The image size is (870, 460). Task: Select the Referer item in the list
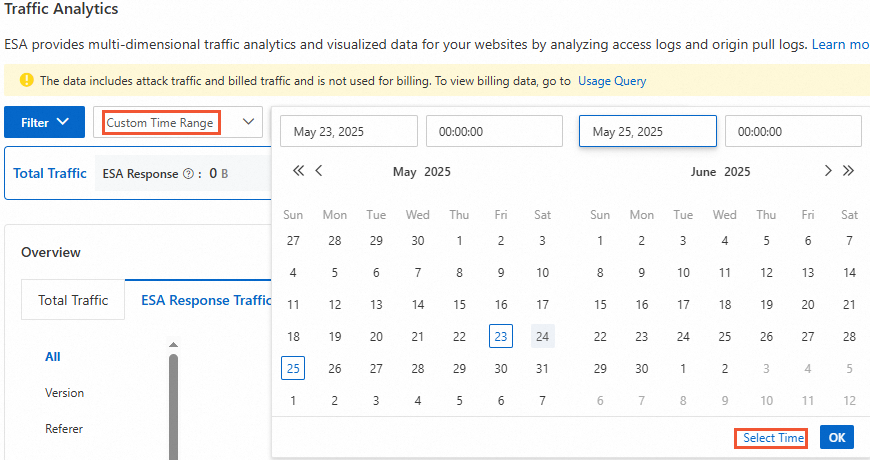[64, 429]
